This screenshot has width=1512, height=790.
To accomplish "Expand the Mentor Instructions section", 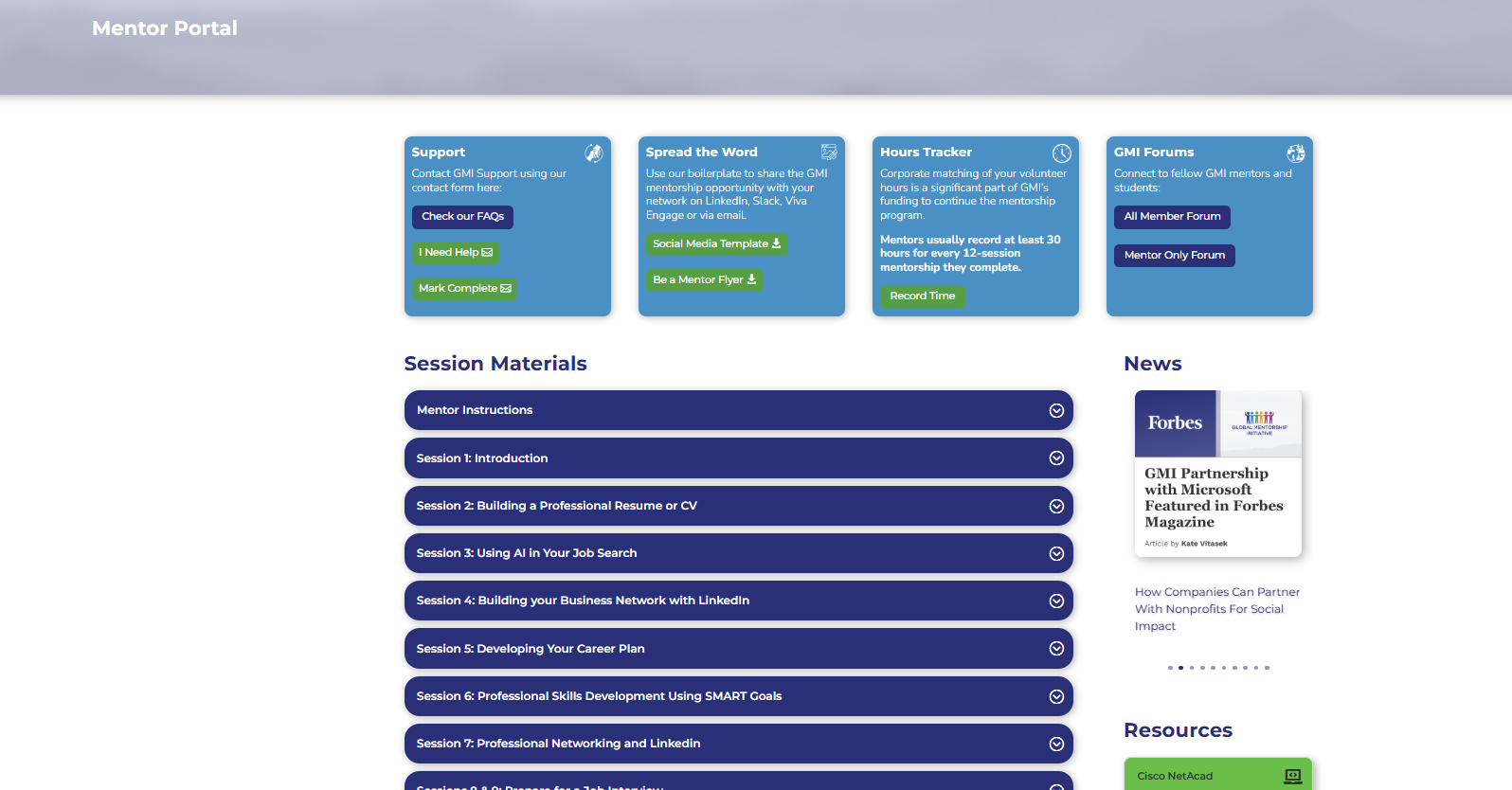I will pyautogui.click(x=738, y=410).
